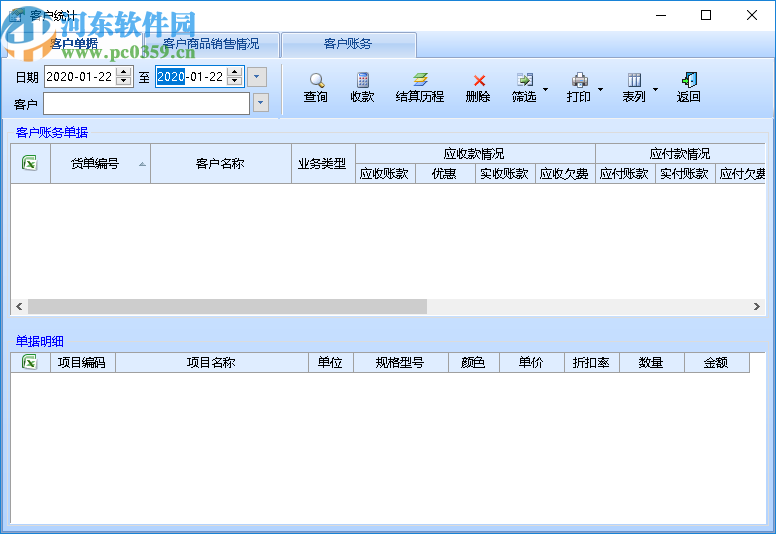Expand the 表列 dropdown arrow
Viewport: 776px width, 534px height.
click(x=655, y=90)
